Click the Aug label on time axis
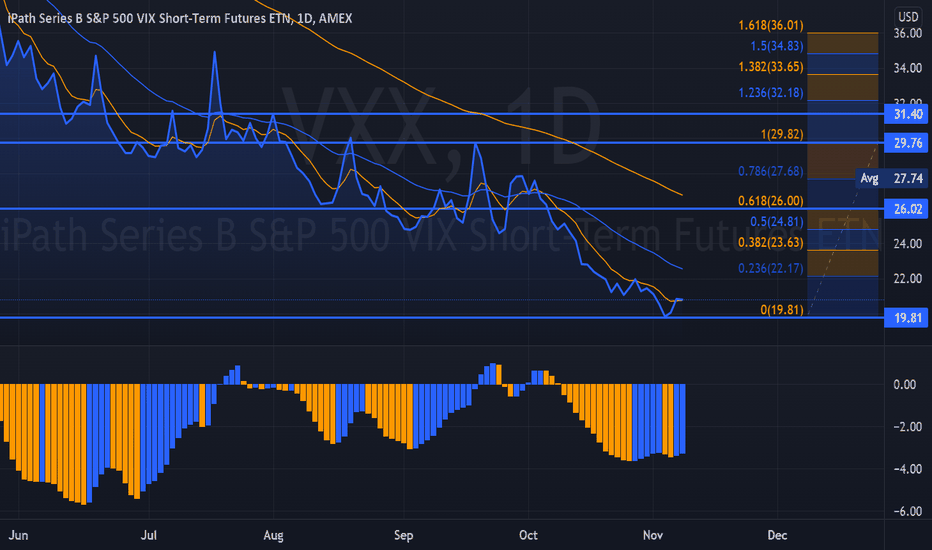Screen dimensions: 932x550 click(273, 535)
